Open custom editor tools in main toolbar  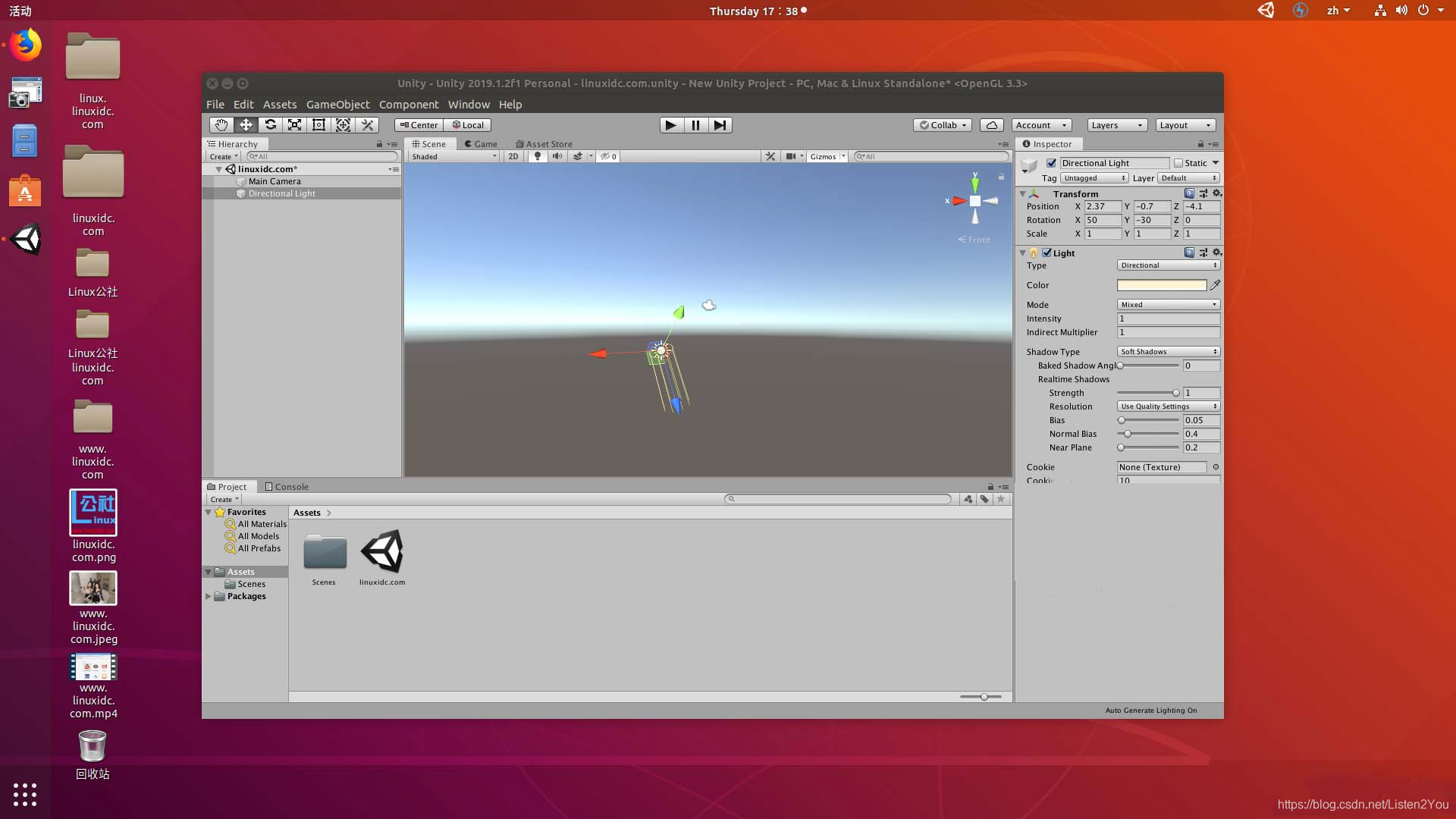point(367,125)
